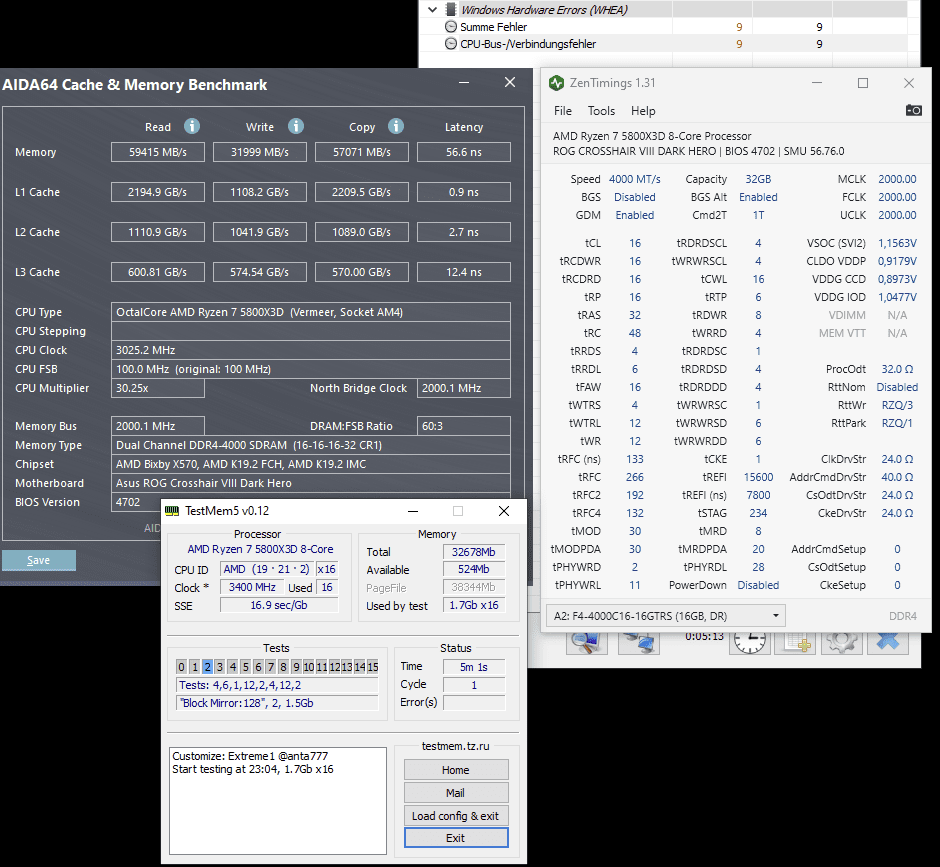Screen dimensions: 940x867
Task: Click the PowerDown Disabled value
Action: click(x=758, y=585)
